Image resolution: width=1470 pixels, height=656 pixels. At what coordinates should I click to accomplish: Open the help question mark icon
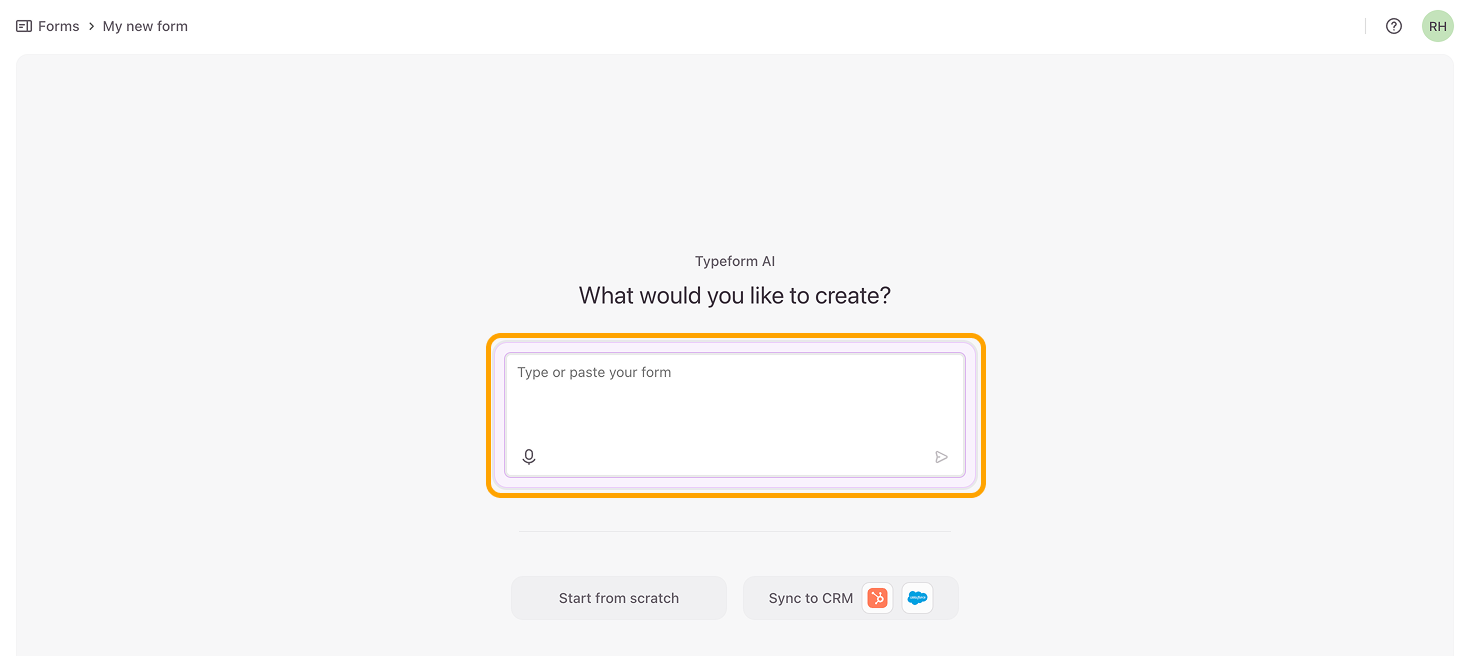tap(1393, 26)
